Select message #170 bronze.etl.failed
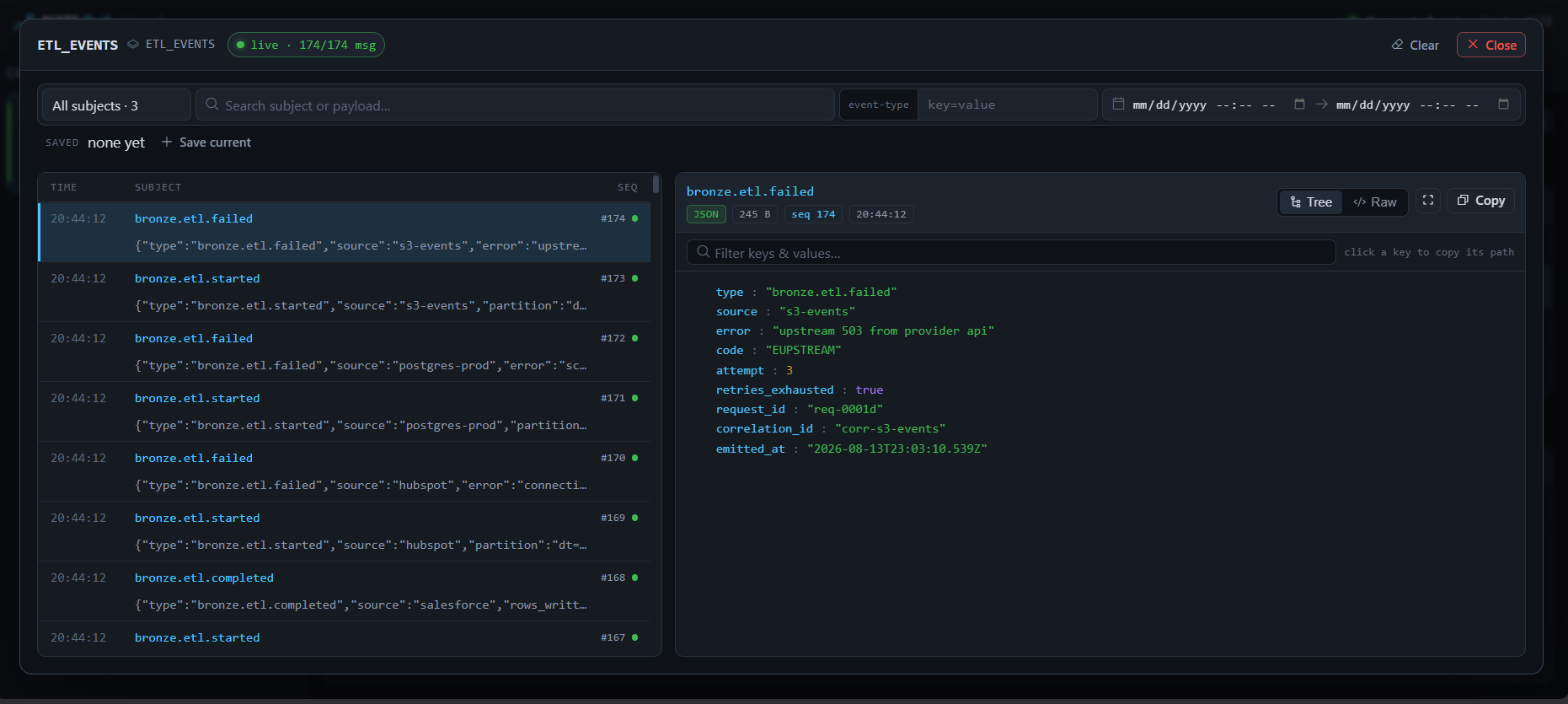This screenshot has height=704, width=1568. pos(344,471)
